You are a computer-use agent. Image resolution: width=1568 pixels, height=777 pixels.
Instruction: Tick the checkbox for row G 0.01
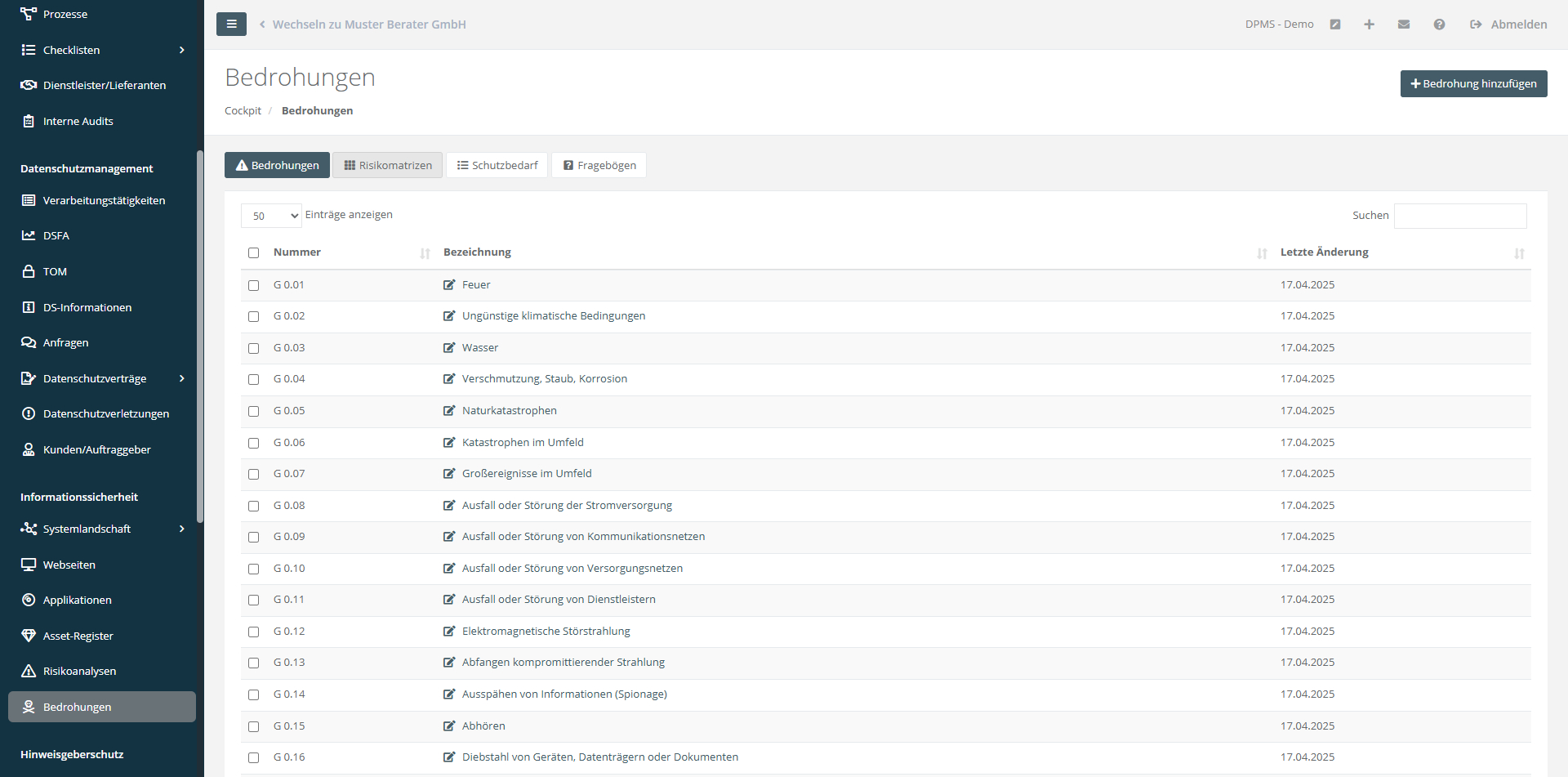tap(253, 286)
